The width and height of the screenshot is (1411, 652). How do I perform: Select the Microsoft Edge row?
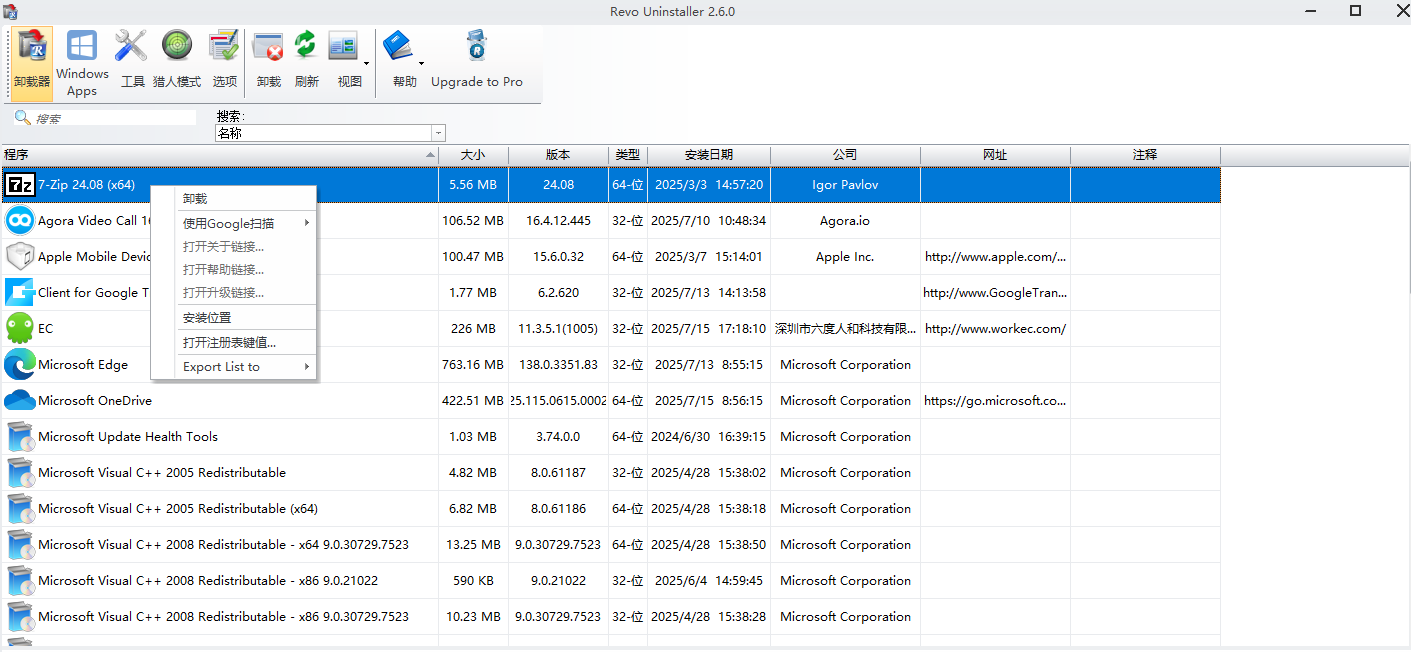click(x=610, y=365)
